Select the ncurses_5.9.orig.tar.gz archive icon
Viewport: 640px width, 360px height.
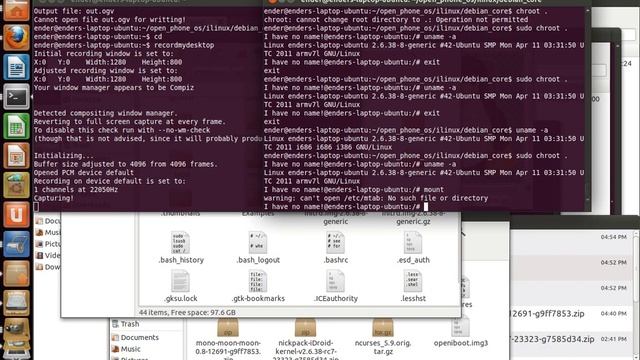point(382,328)
